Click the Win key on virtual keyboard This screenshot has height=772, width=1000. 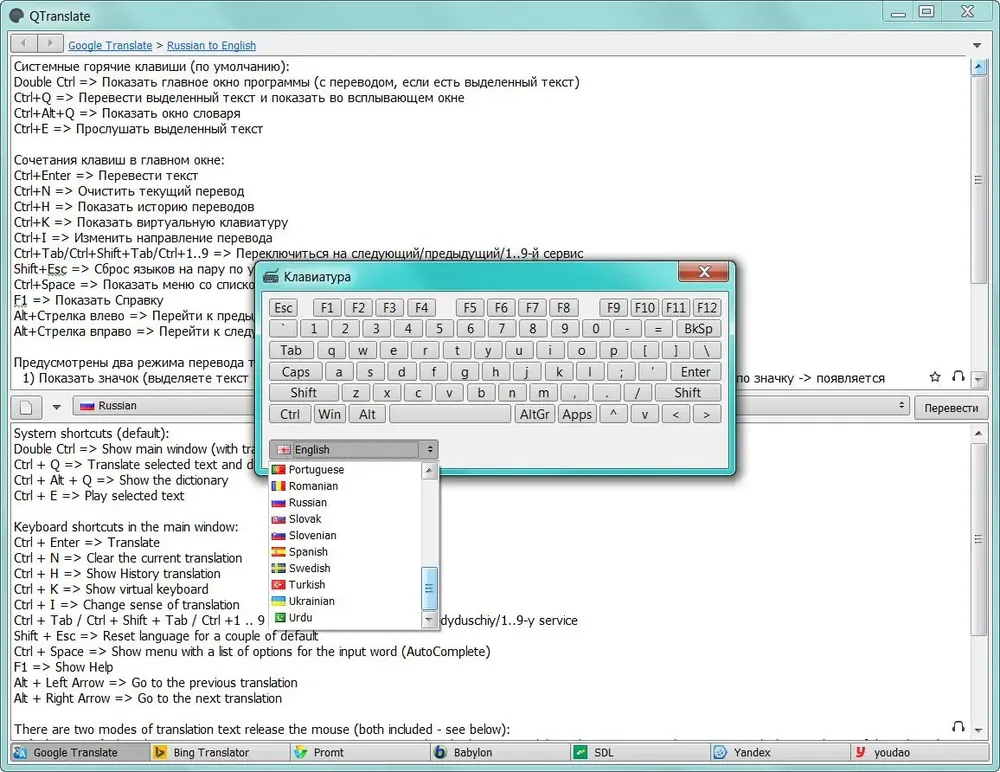[329, 415]
